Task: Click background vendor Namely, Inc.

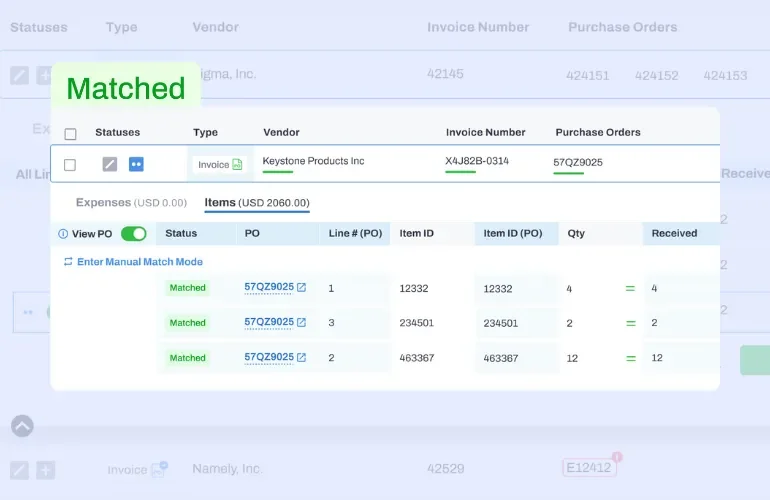Action: [x=227, y=469]
